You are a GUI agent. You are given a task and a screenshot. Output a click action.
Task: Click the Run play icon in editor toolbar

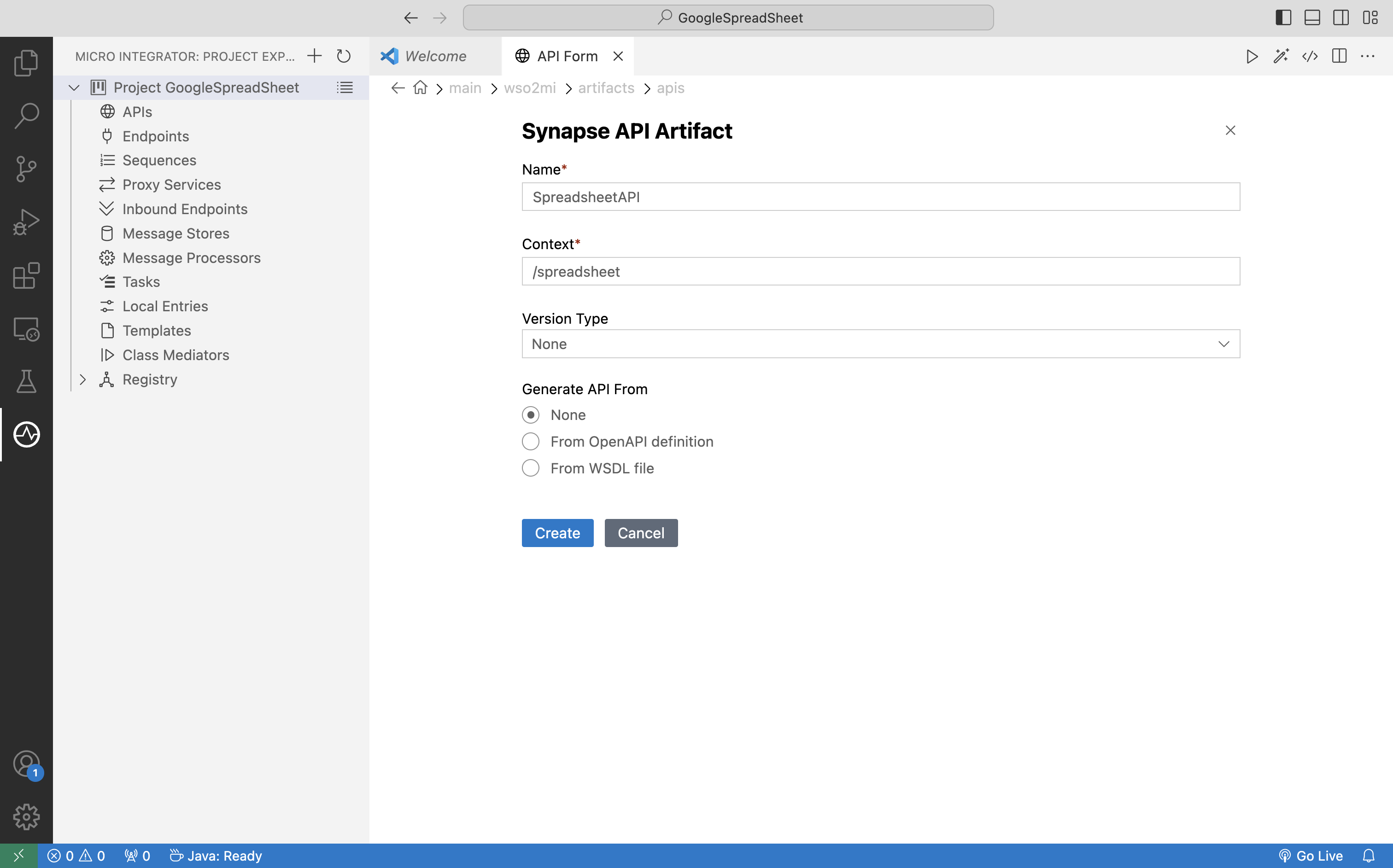1253,56
